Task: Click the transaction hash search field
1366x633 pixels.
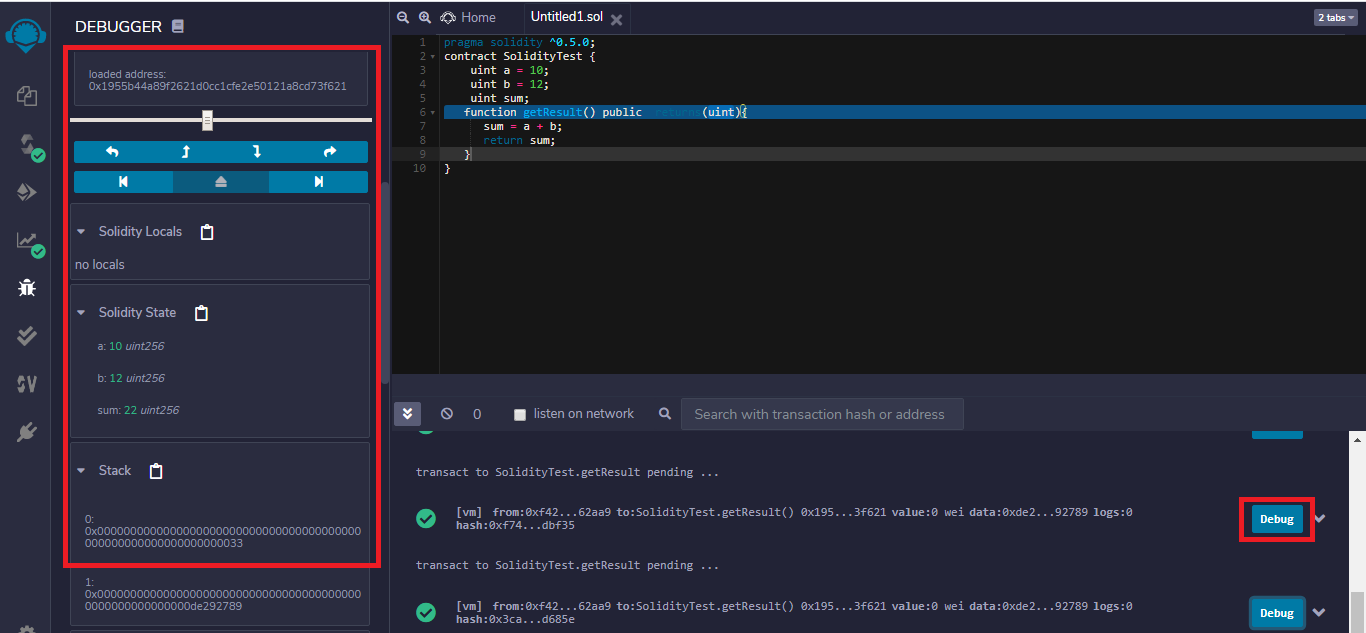Action: (821, 414)
